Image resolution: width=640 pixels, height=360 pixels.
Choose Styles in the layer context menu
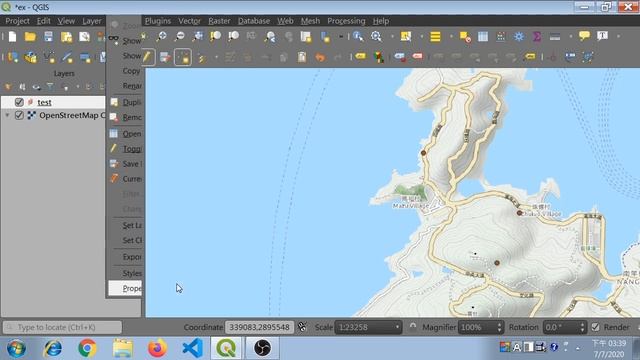pyautogui.click(x=125, y=273)
